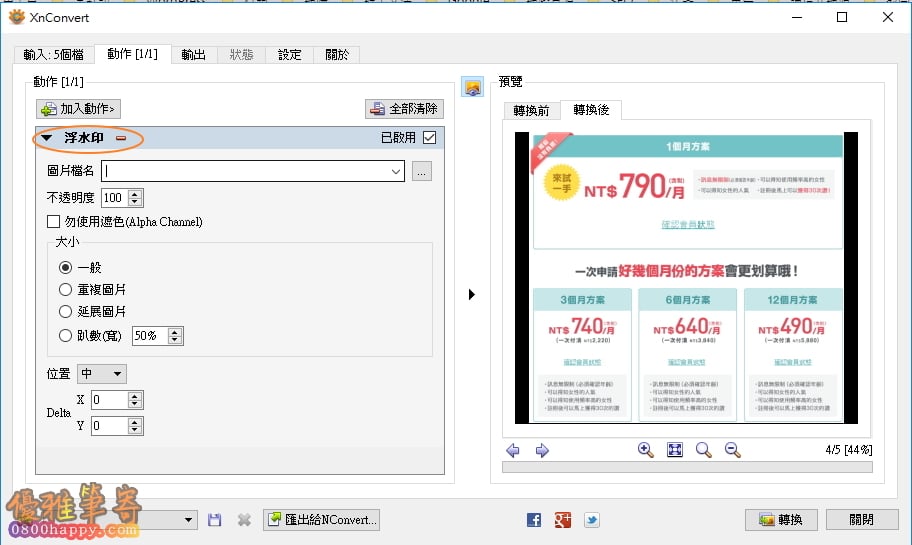Click the 關閉 close button
Image resolution: width=912 pixels, height=545 pixels.
(861, 519)
